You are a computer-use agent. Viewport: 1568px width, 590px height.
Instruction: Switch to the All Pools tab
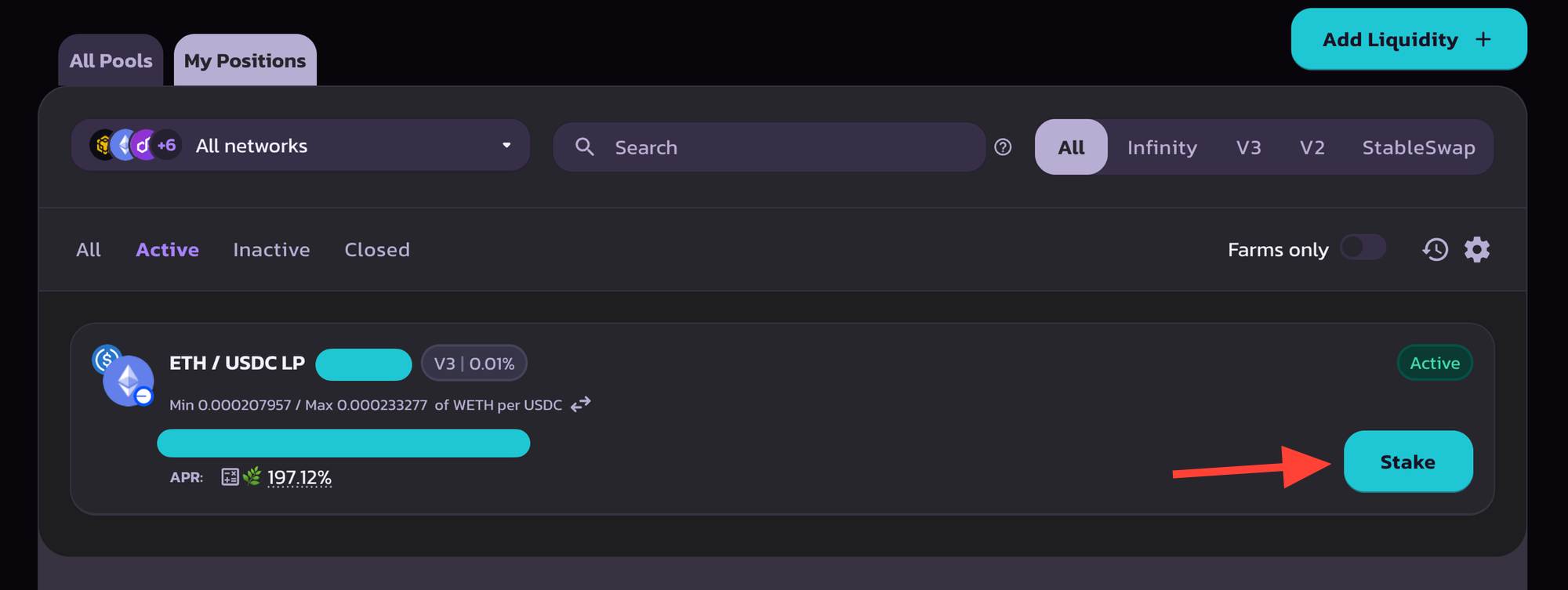point(111,61)
